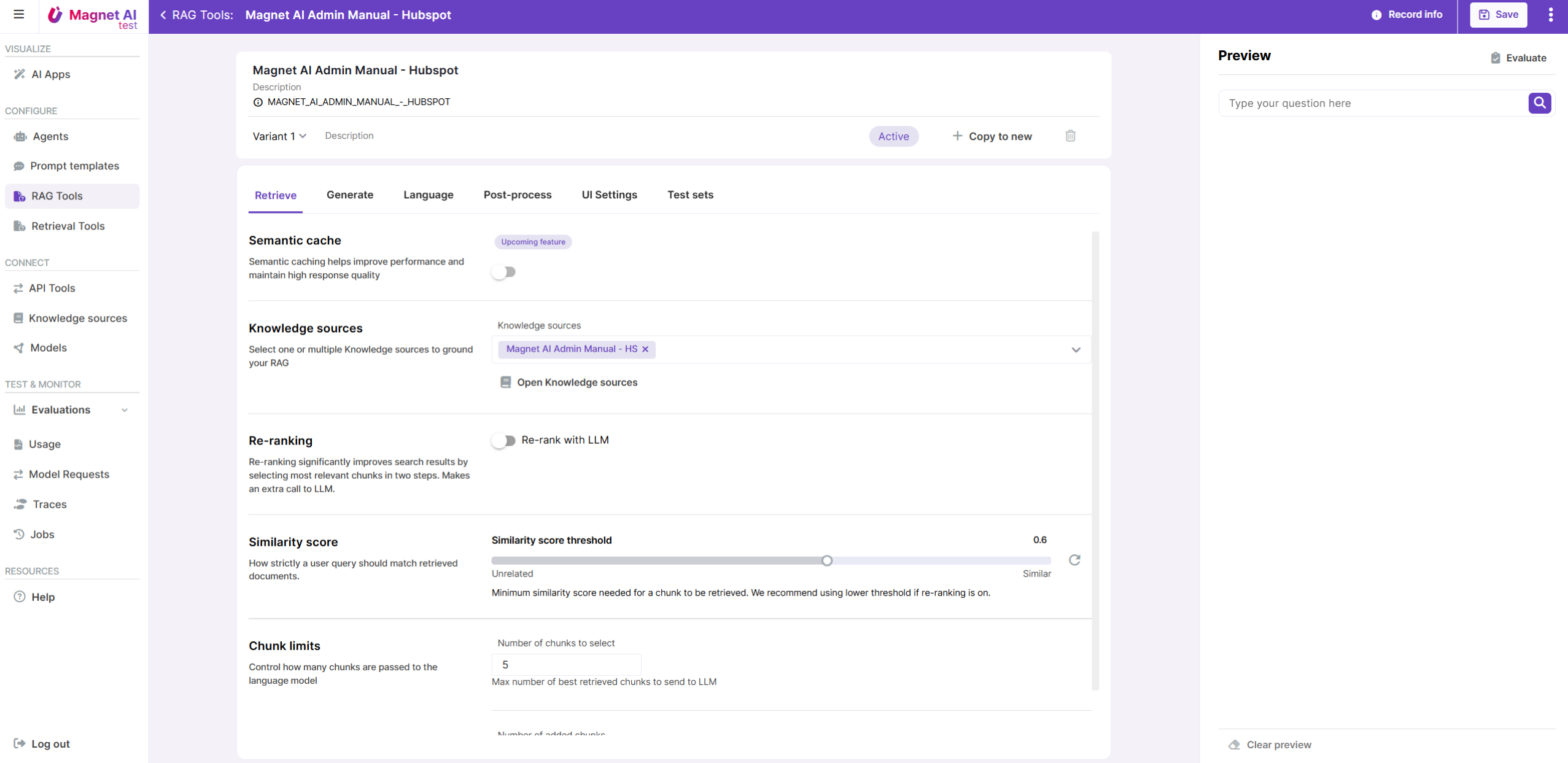Click the similarity score threshold slider handle
Viewport: 1568px width, 763px height.
coord(827,560)
